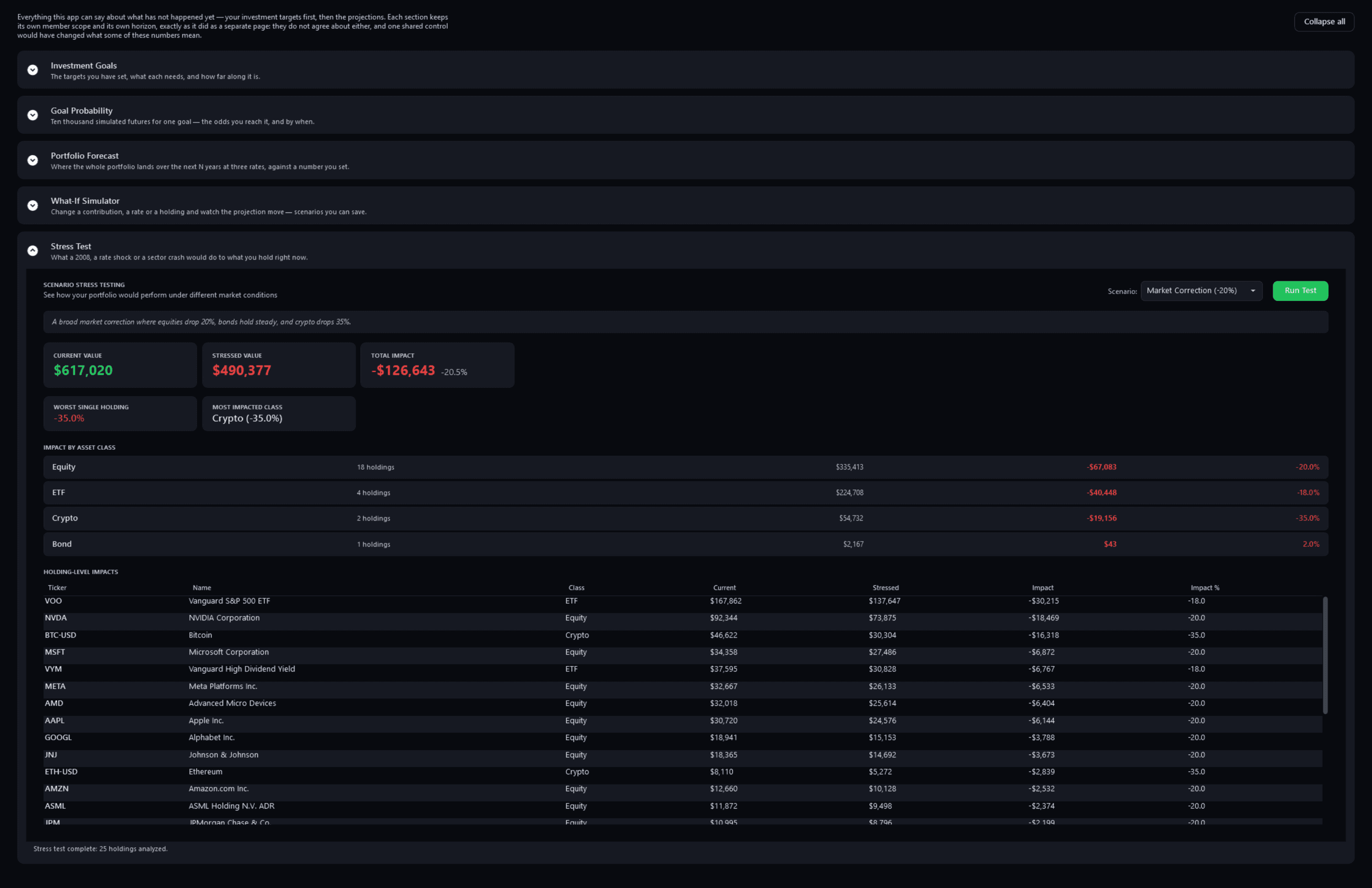1372x888 pixels.
Task: Click Vanguard High Dividend Yield name
Action: click(x=241, y=669)
